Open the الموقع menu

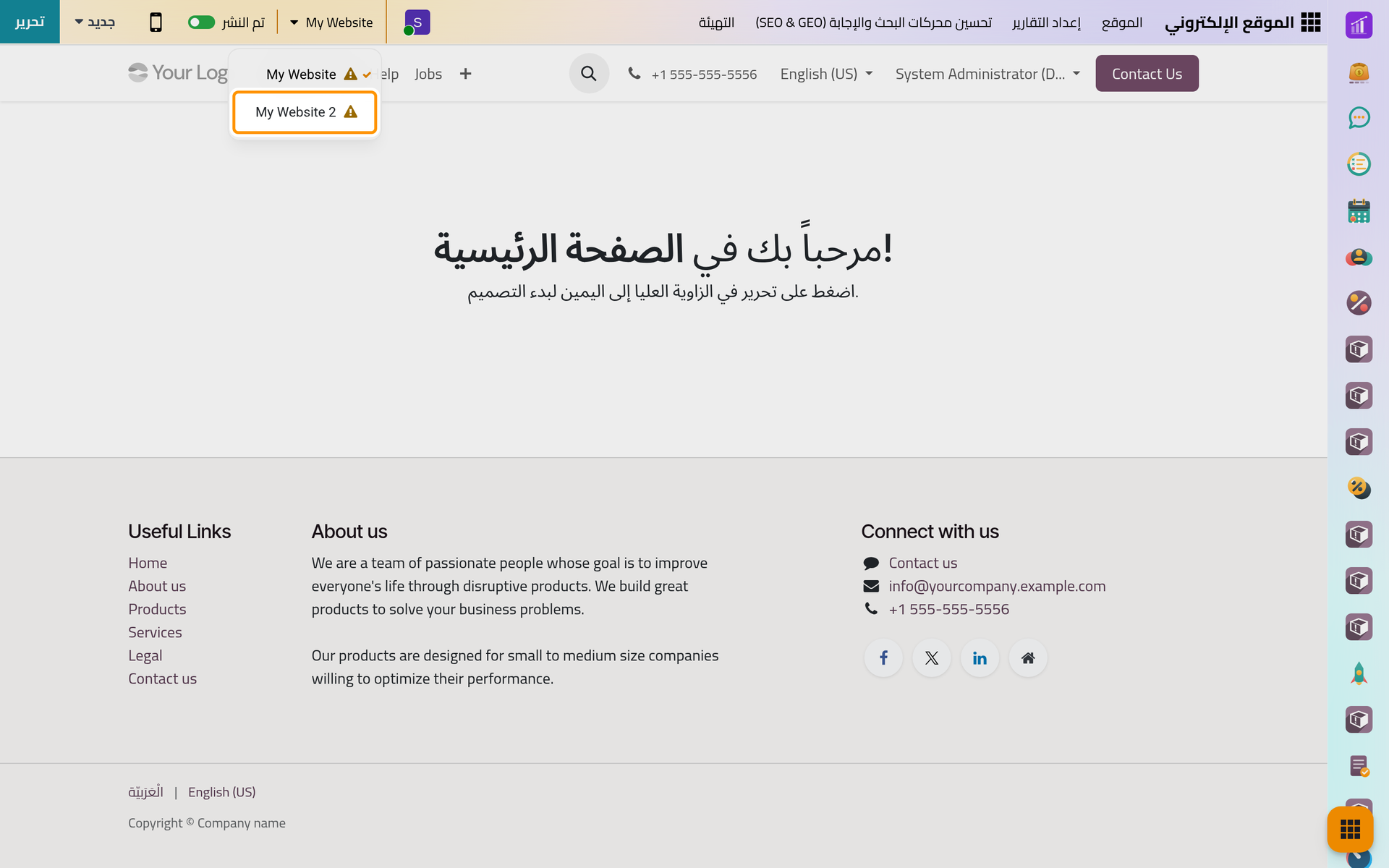click(x=1122, y=22)
